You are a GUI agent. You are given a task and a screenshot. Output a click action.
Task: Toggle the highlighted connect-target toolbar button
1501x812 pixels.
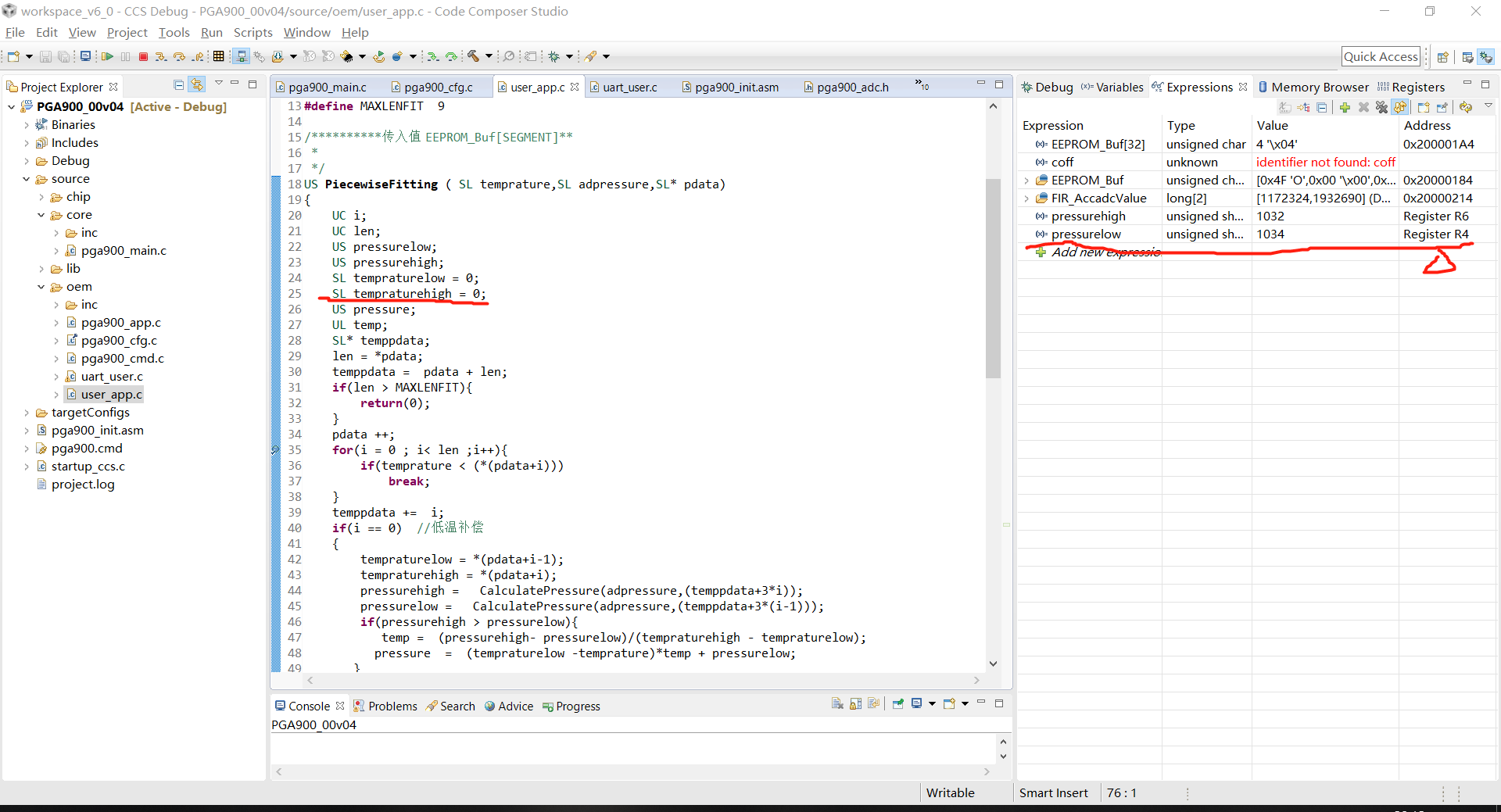pyautogui.click(x=242, y=56)
